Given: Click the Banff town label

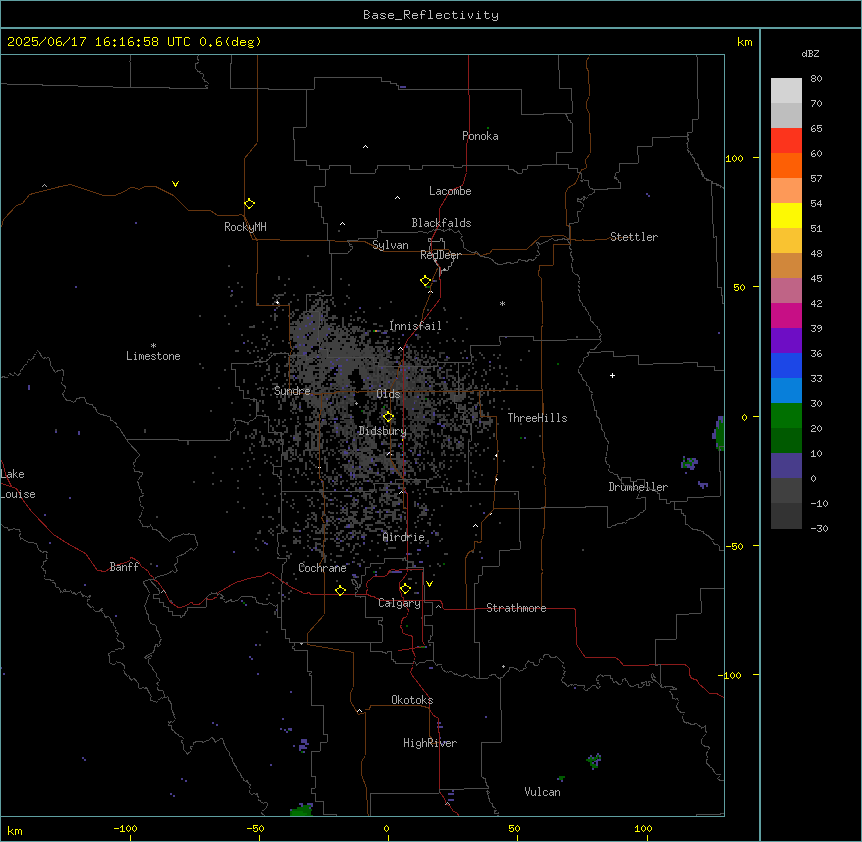Looking at the screenshot, I should click(124, 567).
